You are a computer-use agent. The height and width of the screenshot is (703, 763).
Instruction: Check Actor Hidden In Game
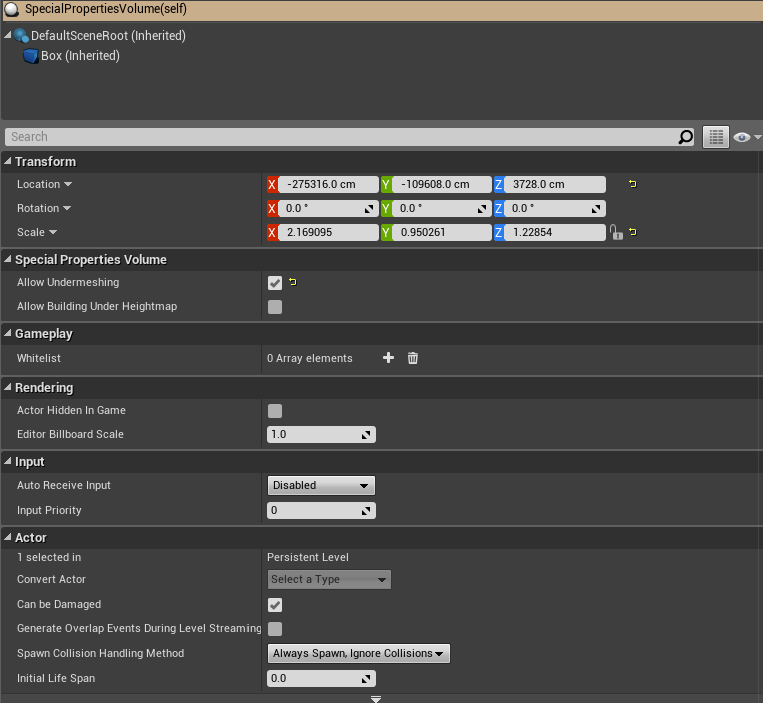coord(275,411)
